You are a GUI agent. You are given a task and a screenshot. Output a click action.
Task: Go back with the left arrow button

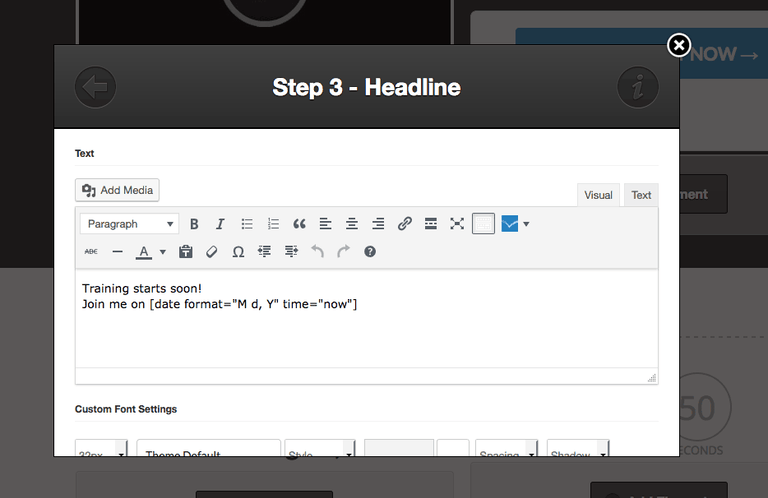tap(96, 87)
